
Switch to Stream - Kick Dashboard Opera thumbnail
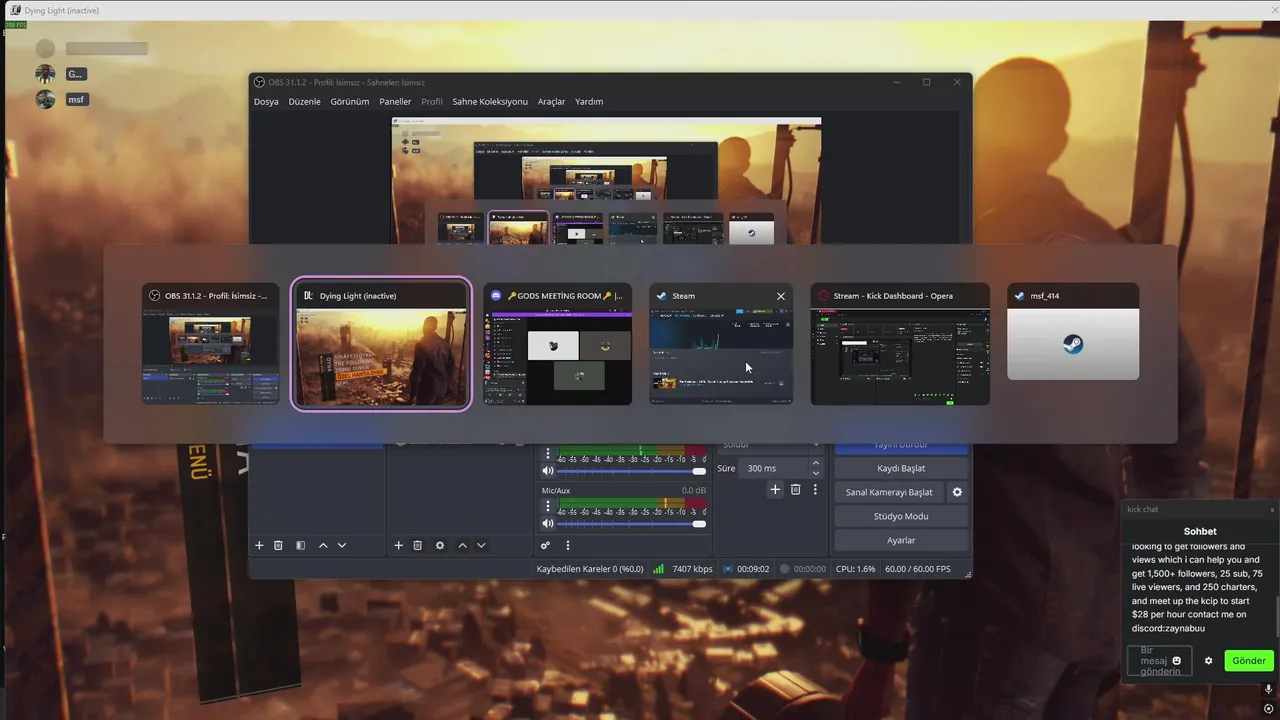(900, 343)
